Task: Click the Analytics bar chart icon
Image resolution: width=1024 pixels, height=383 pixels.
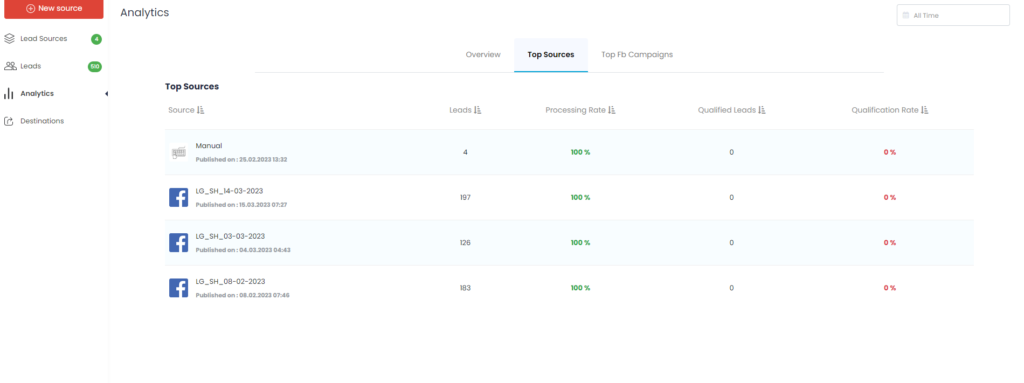Action: click(x=9, y=93)
